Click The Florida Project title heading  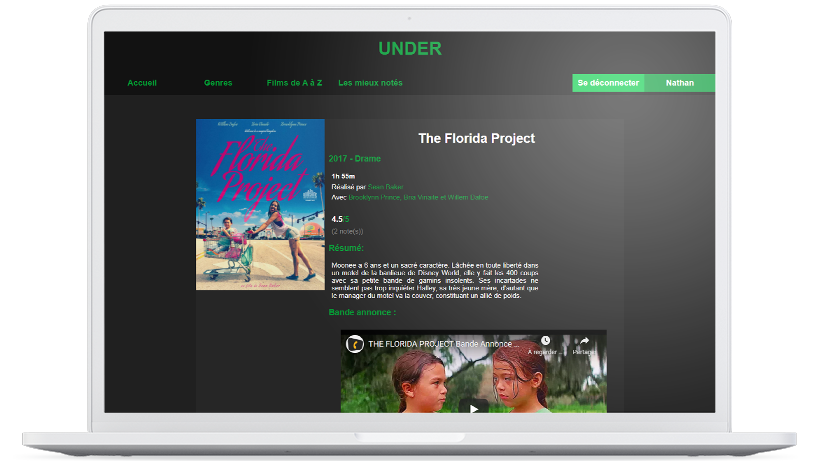tap(476, 138)
